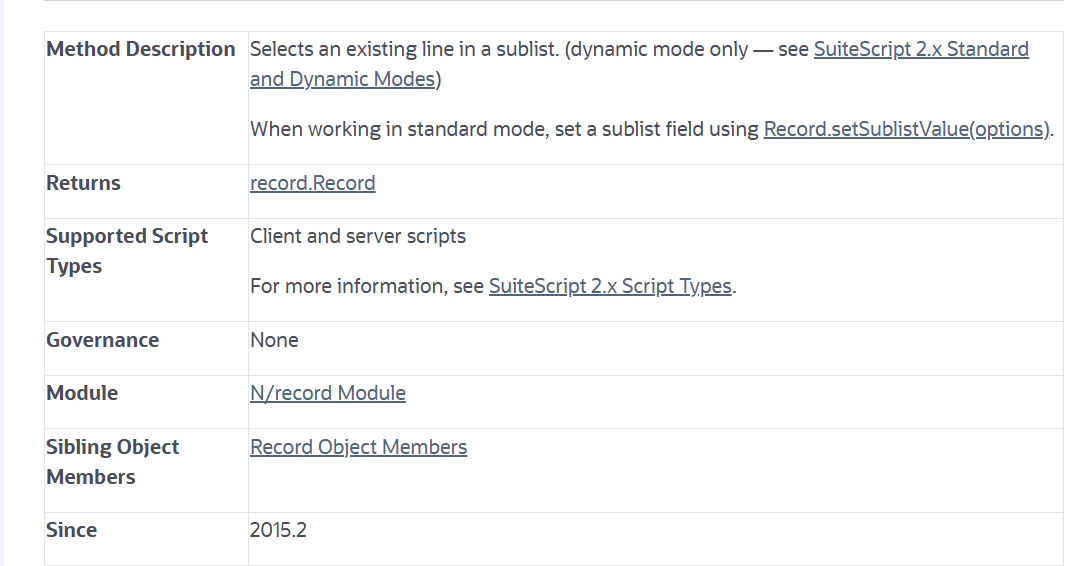The image size is (1088, 566).
Task: Click the sentence starting Selects an existing line
Action: 403,49
